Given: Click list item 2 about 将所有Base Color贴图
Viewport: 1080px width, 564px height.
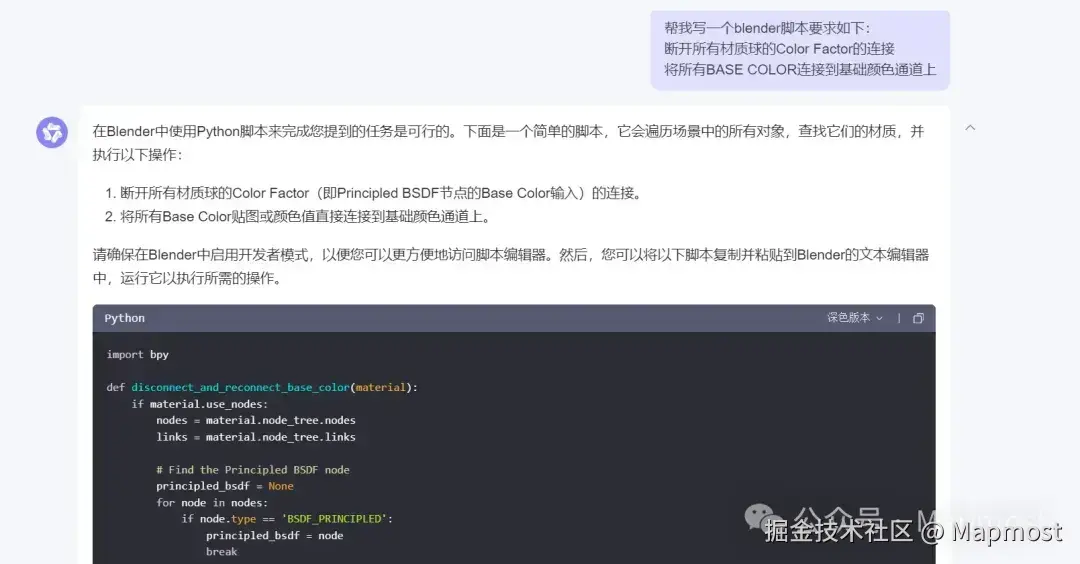Looking at the screenshot, I should (298, 217).
